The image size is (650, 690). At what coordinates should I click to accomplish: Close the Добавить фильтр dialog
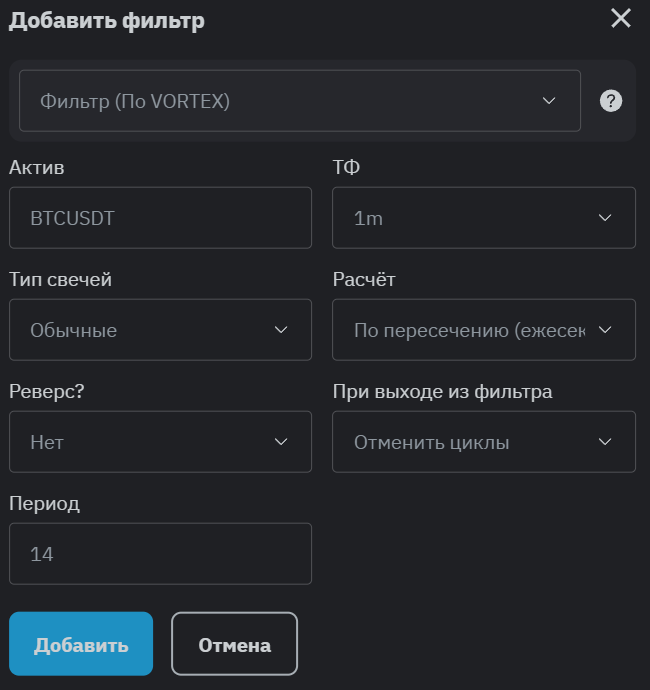(x=621, y=18)
